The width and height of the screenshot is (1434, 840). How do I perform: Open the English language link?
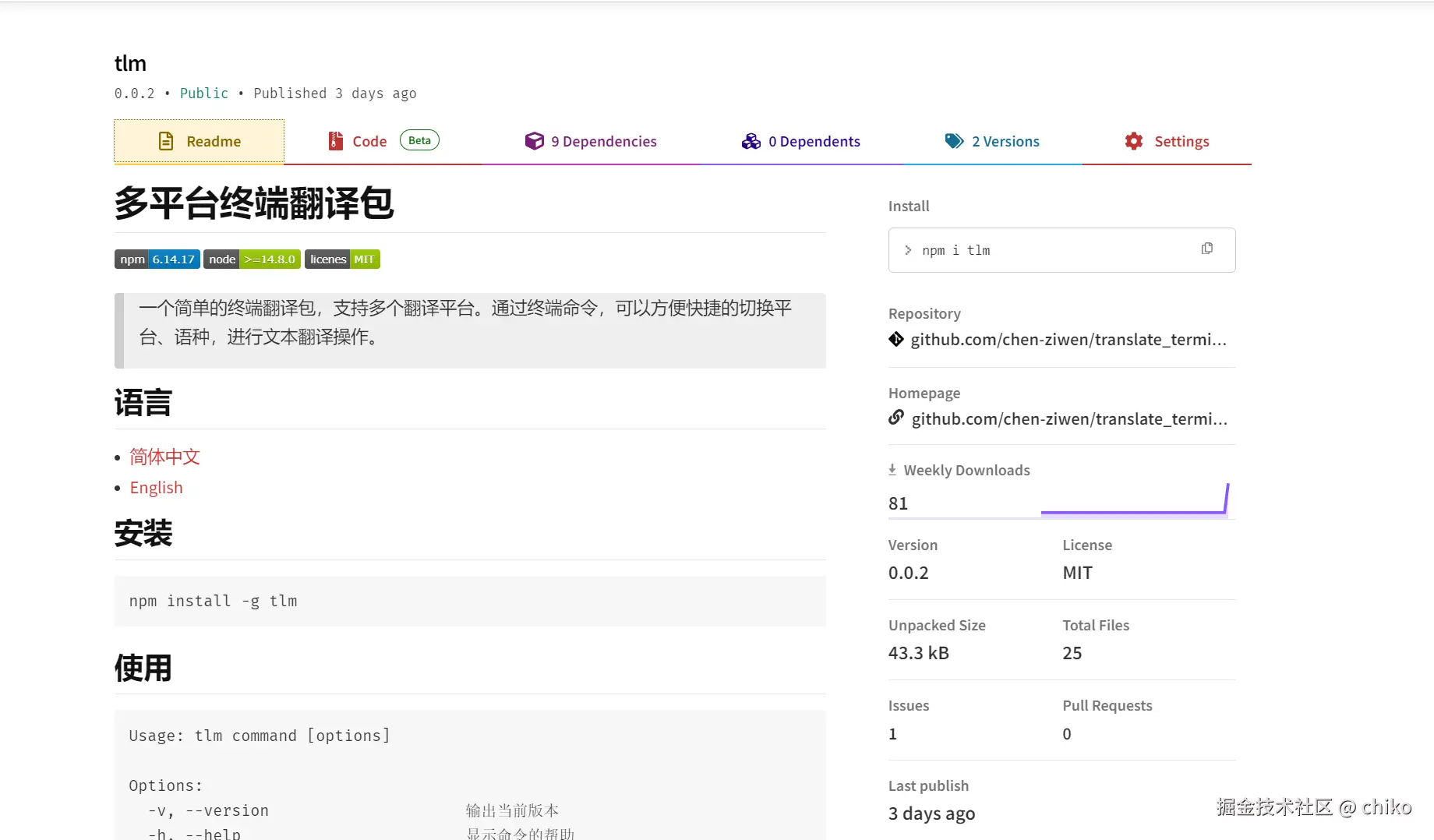pyautogui.click(x=156, y=488)
